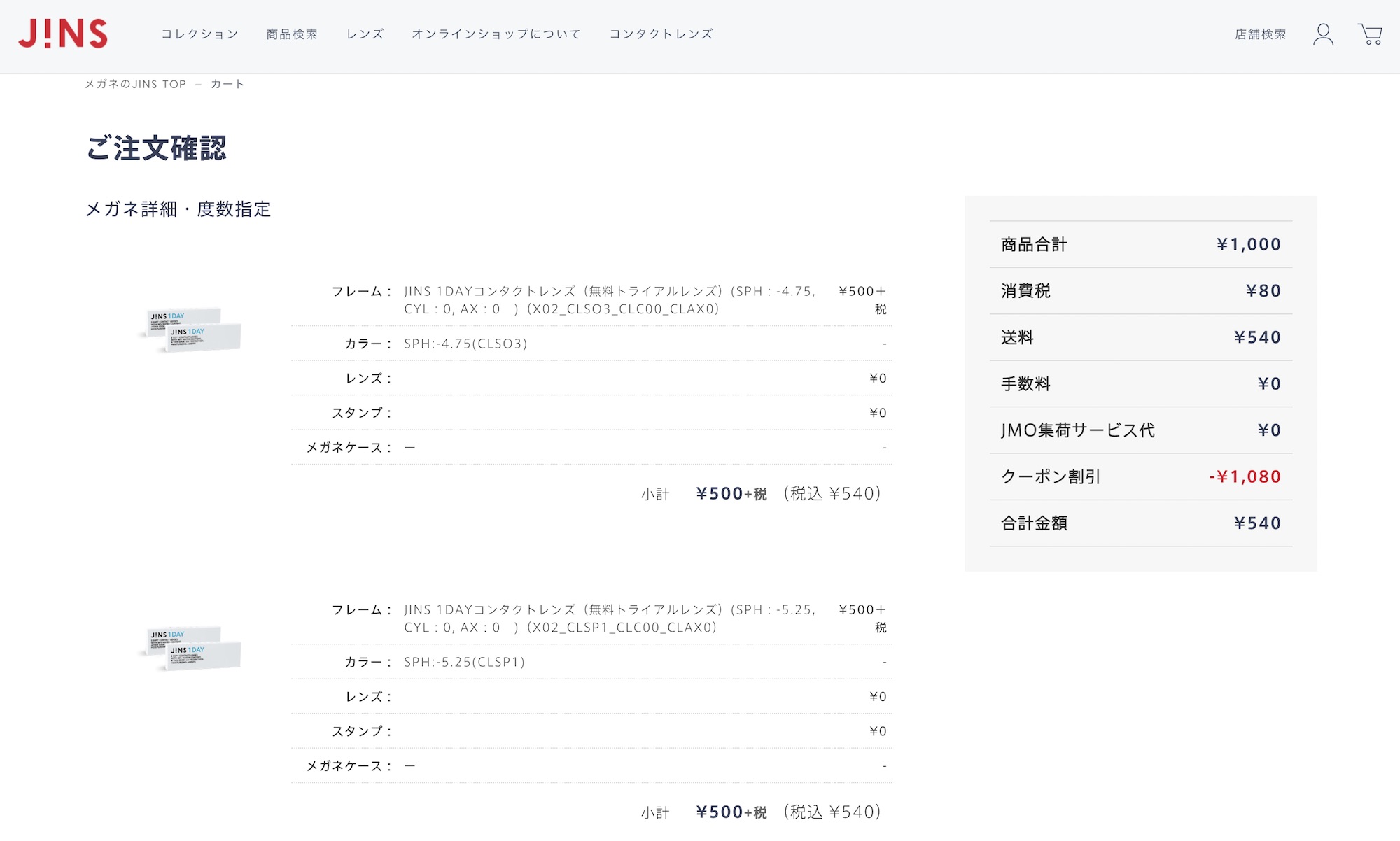1400x841 pixels.
Task: Select the second item's カラー label
Action: tap(368, 662)
